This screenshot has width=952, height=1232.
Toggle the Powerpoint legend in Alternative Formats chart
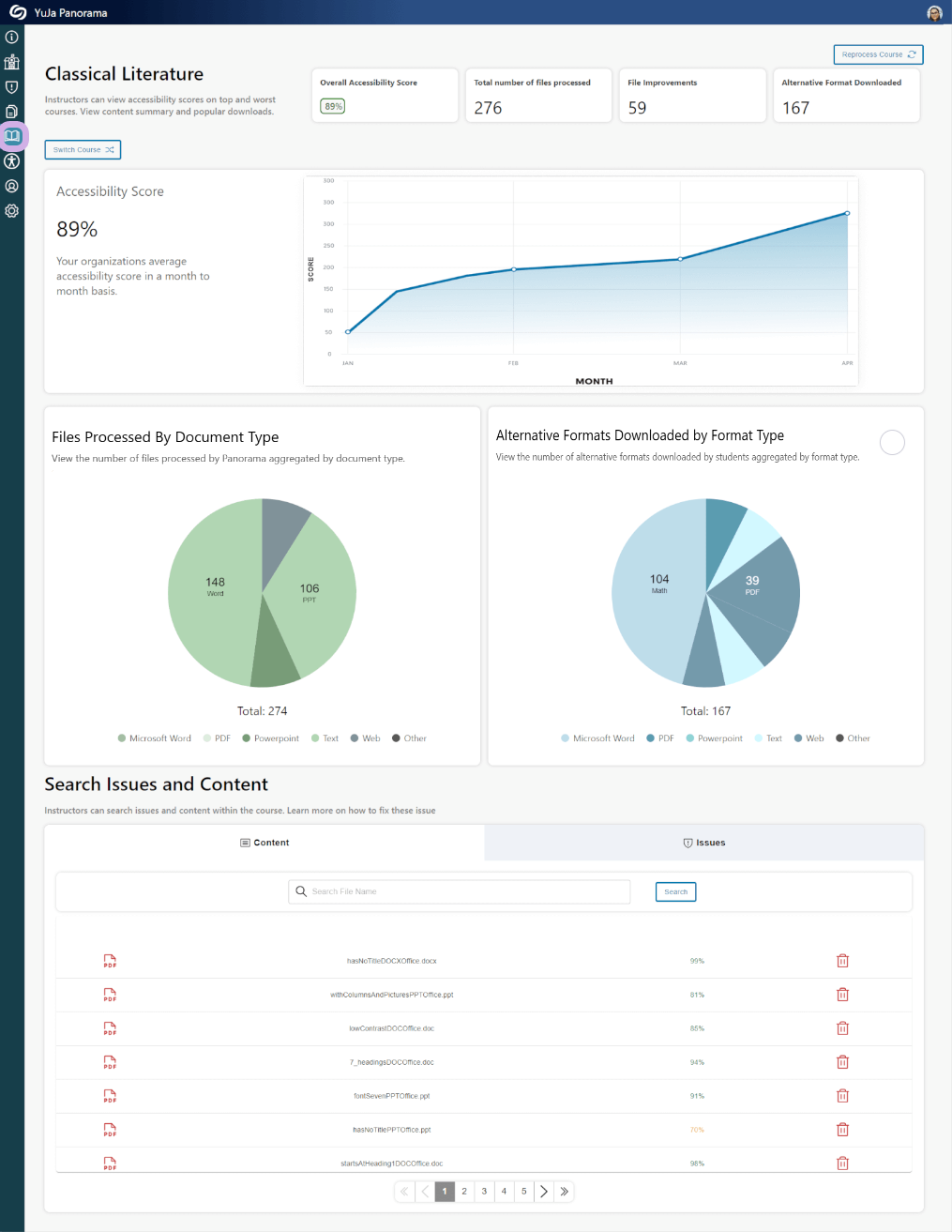tap(714, 738)
